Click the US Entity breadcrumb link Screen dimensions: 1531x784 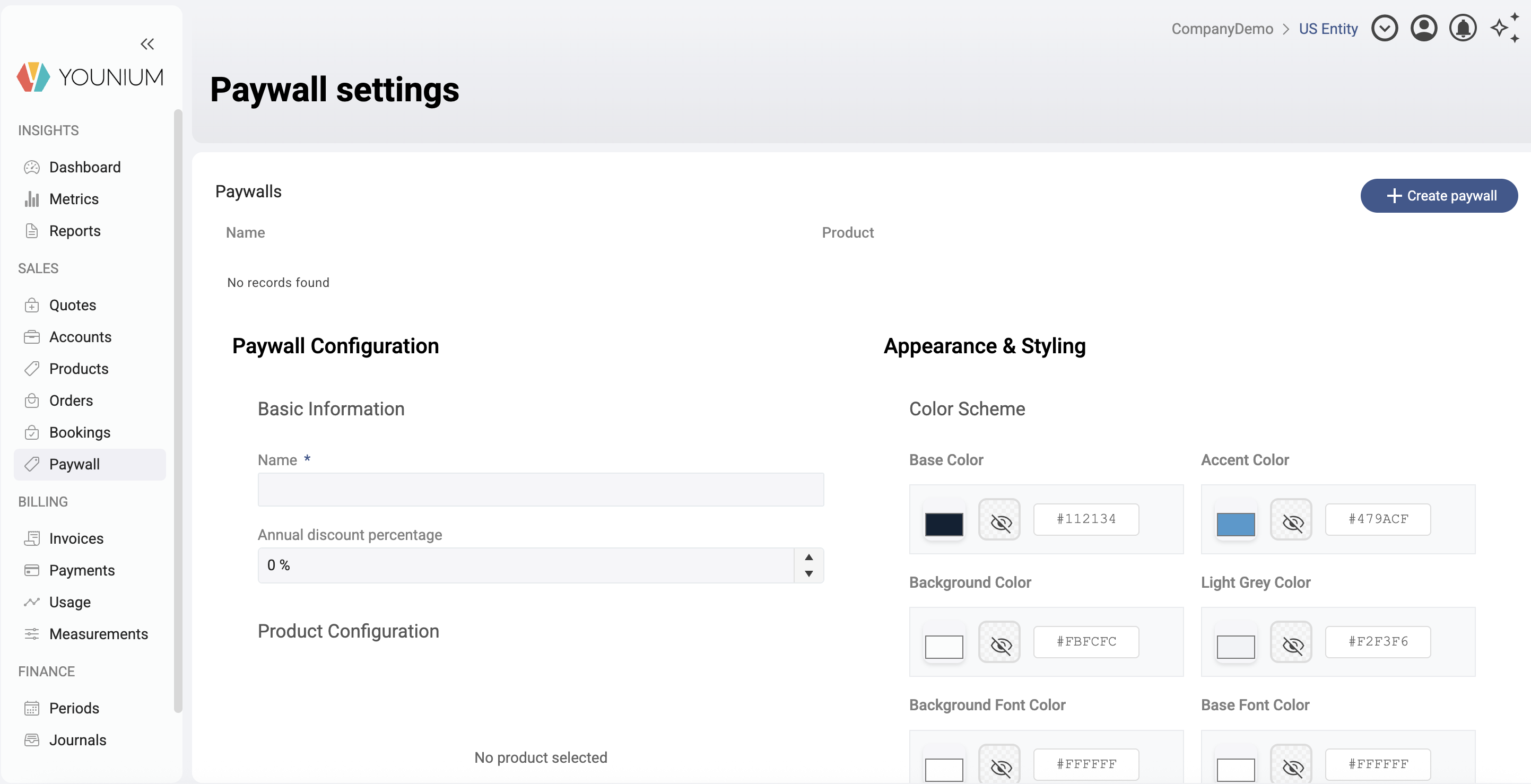(1328, 29)
